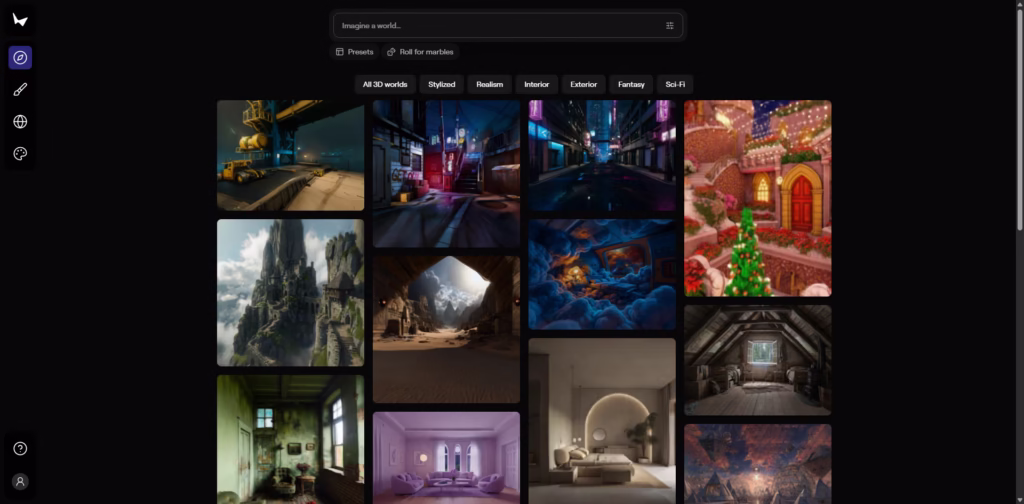Click the color palette icon in sidebar
Image resolution: width=1024 pixels, height=504 pixels.
coord(20,154)
